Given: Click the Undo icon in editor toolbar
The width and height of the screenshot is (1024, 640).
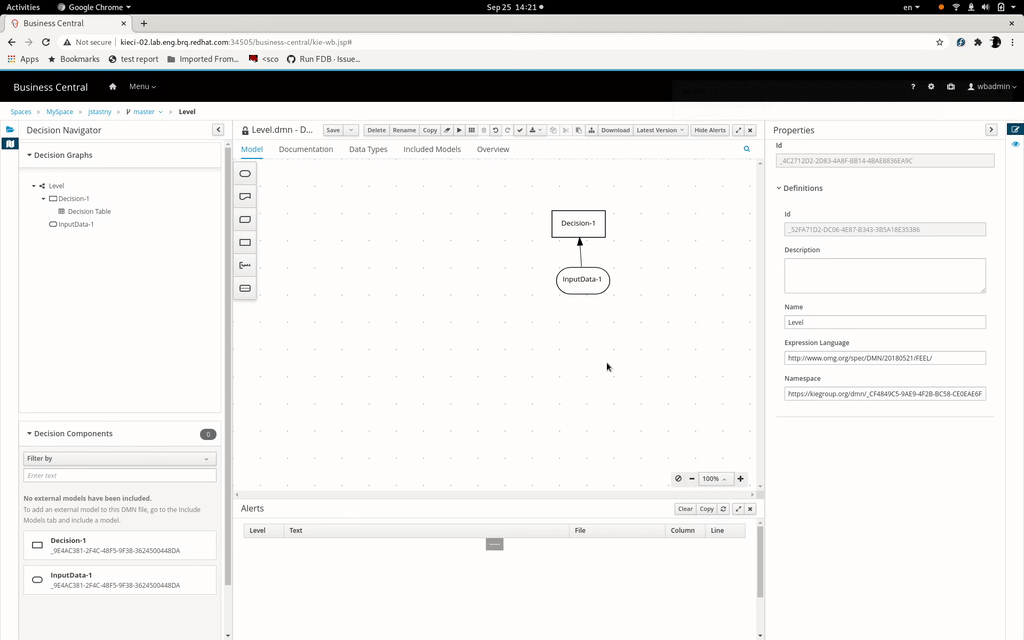Looking at the screenshot, I should coord(495,130).
